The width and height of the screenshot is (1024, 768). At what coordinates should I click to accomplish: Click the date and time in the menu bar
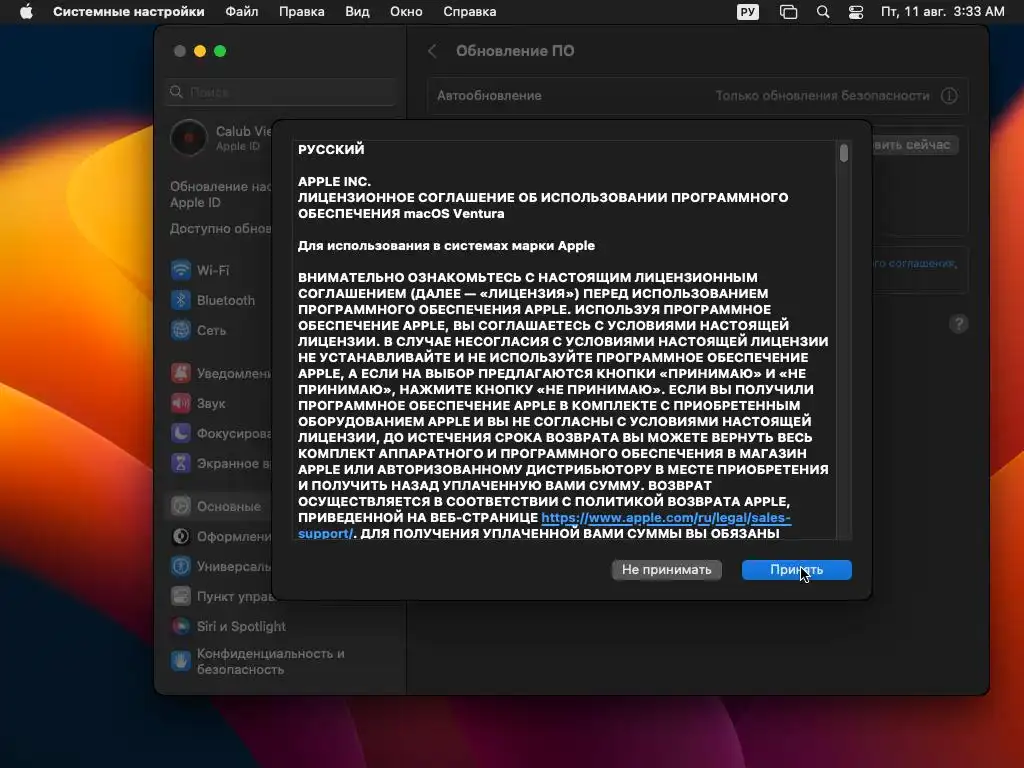pyautogui.click(x=942, y=12)
